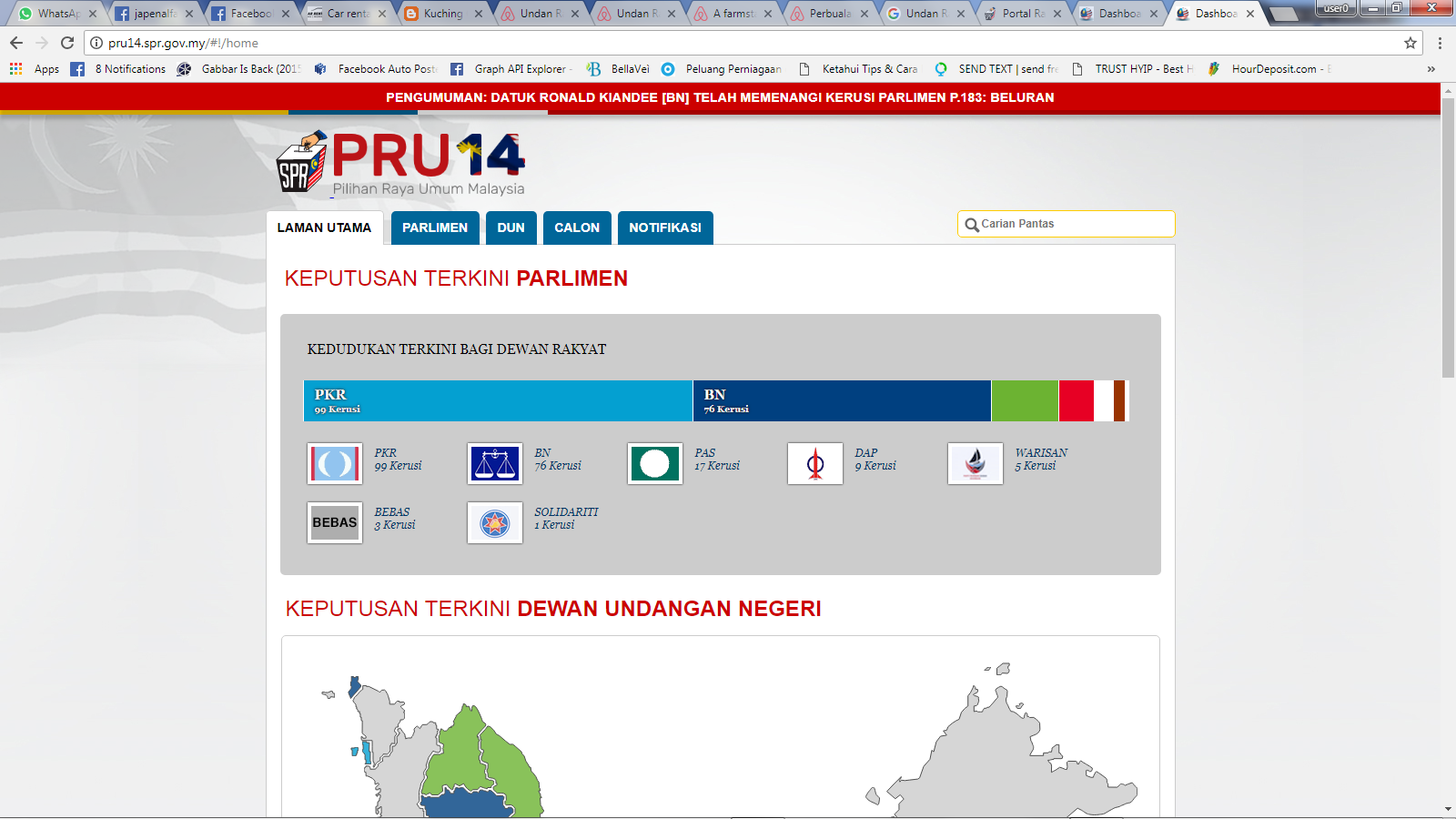This screenshot has height=819, width=1456.
Task: Click the green PAS bar segment
Action: (x=1025, y=400)
